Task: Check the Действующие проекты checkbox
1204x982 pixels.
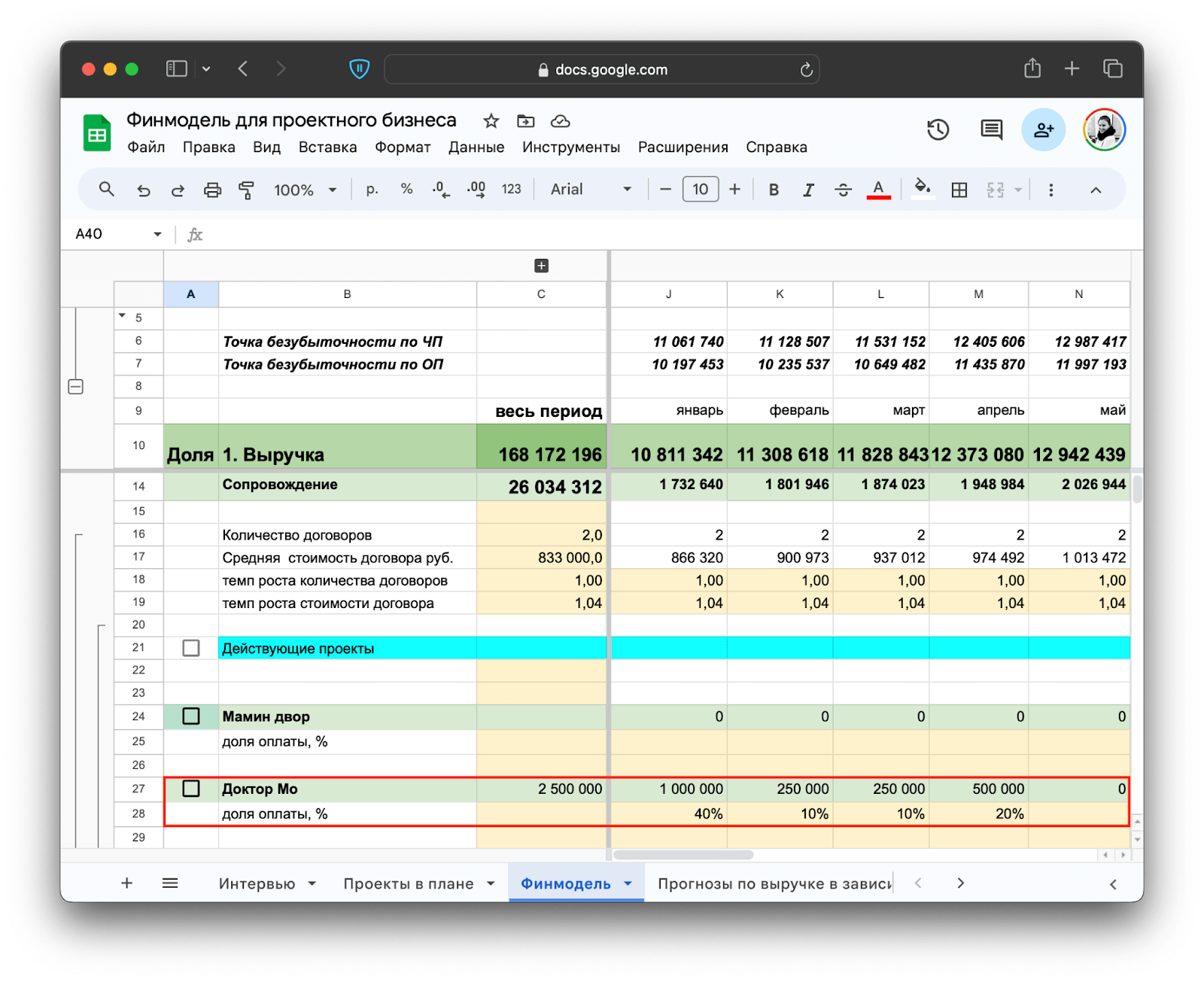Action: point(191,648)
